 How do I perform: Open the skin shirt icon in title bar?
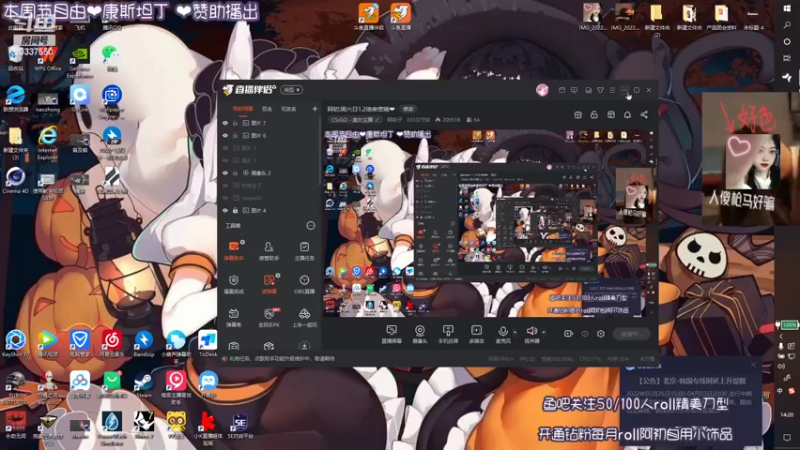(601, 90)
